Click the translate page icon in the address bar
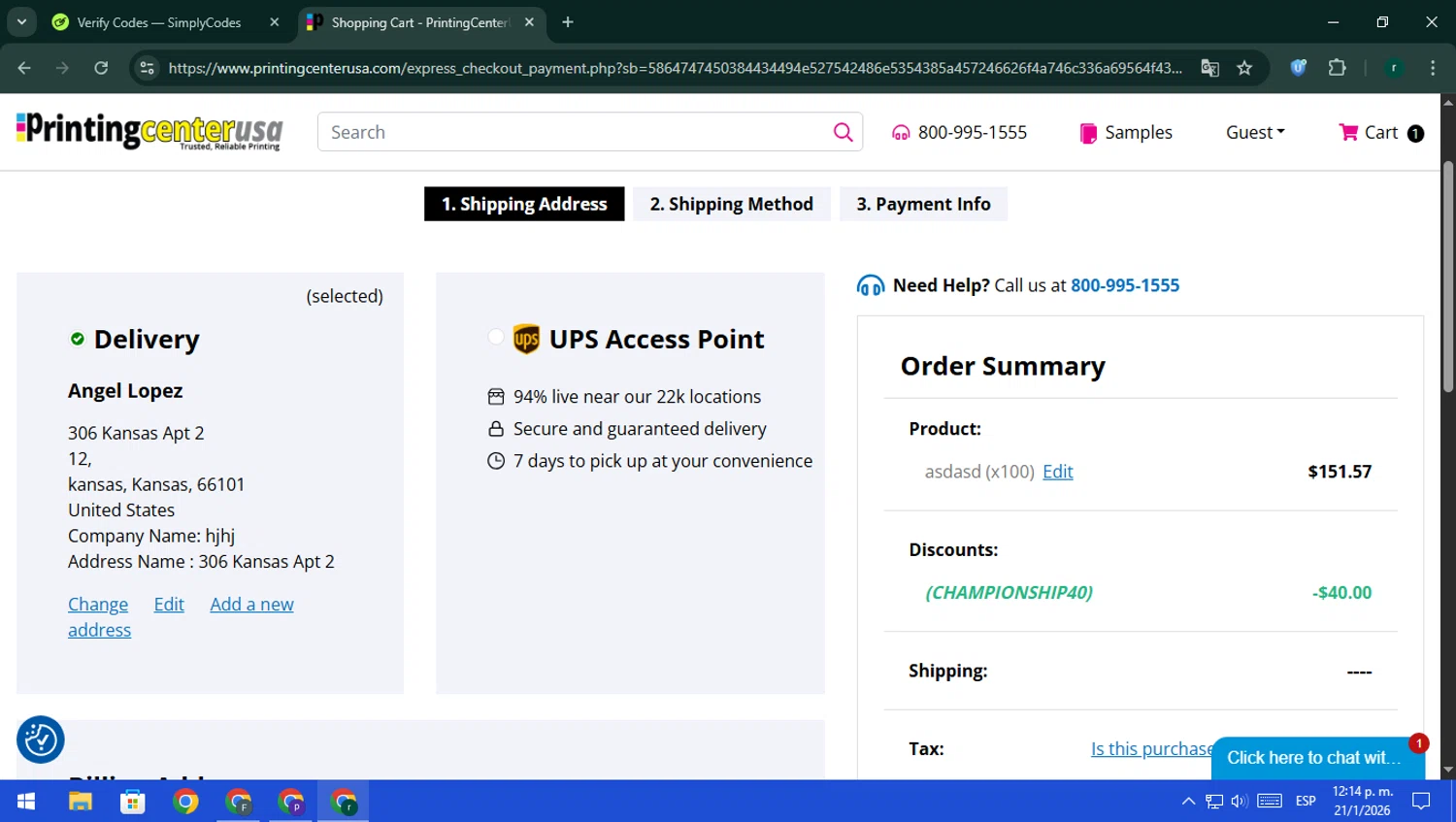The height and width of the screenshot is (822, 1456). point(1209,68)
